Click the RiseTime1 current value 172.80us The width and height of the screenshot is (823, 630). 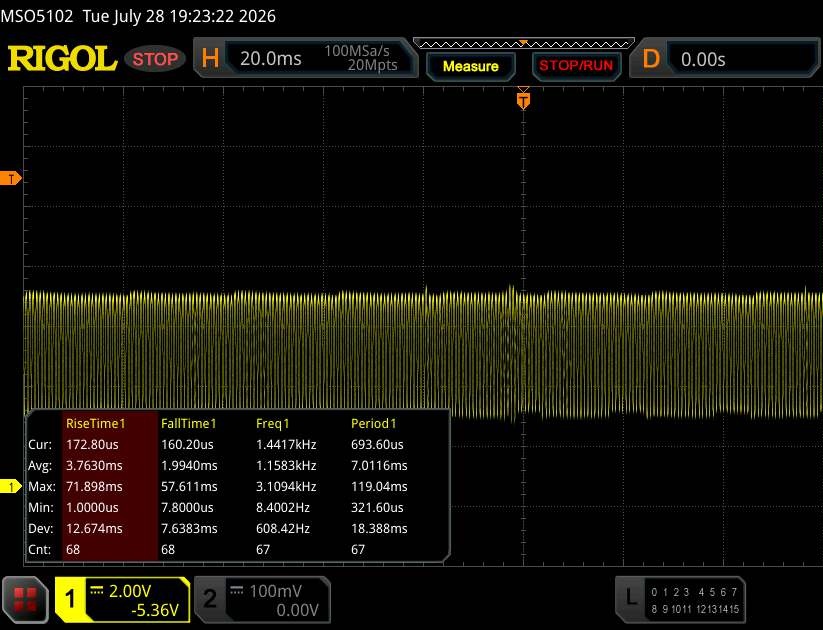(92, 445)
